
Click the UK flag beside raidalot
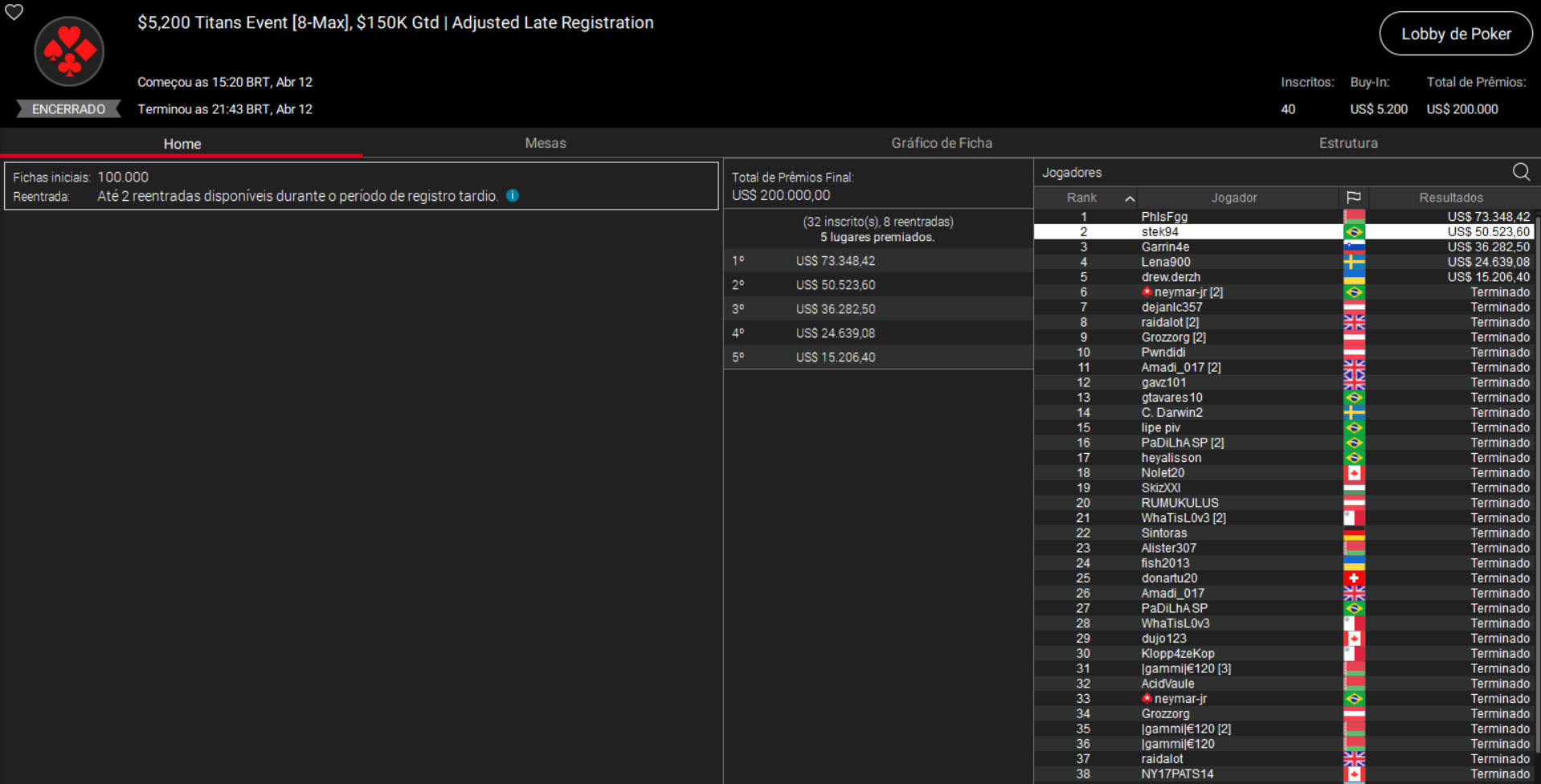click(1354, 322)
